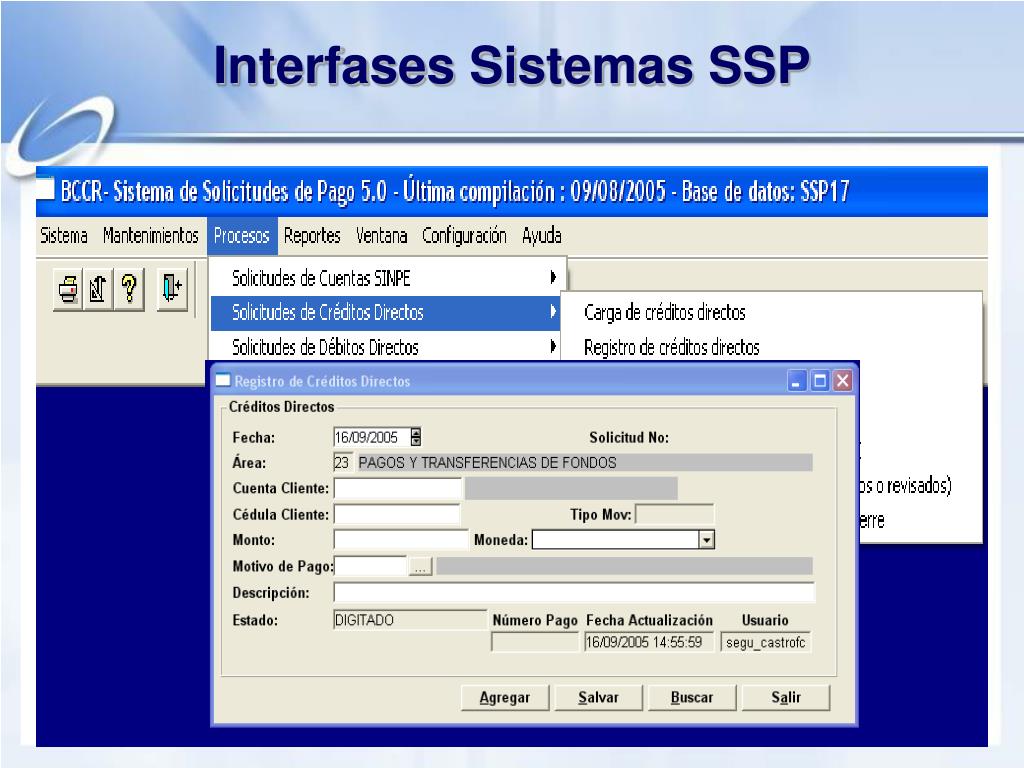Viewport: 1024px width, 768px height.
Task: Click the Descripción input field
Action: [574, 593]
